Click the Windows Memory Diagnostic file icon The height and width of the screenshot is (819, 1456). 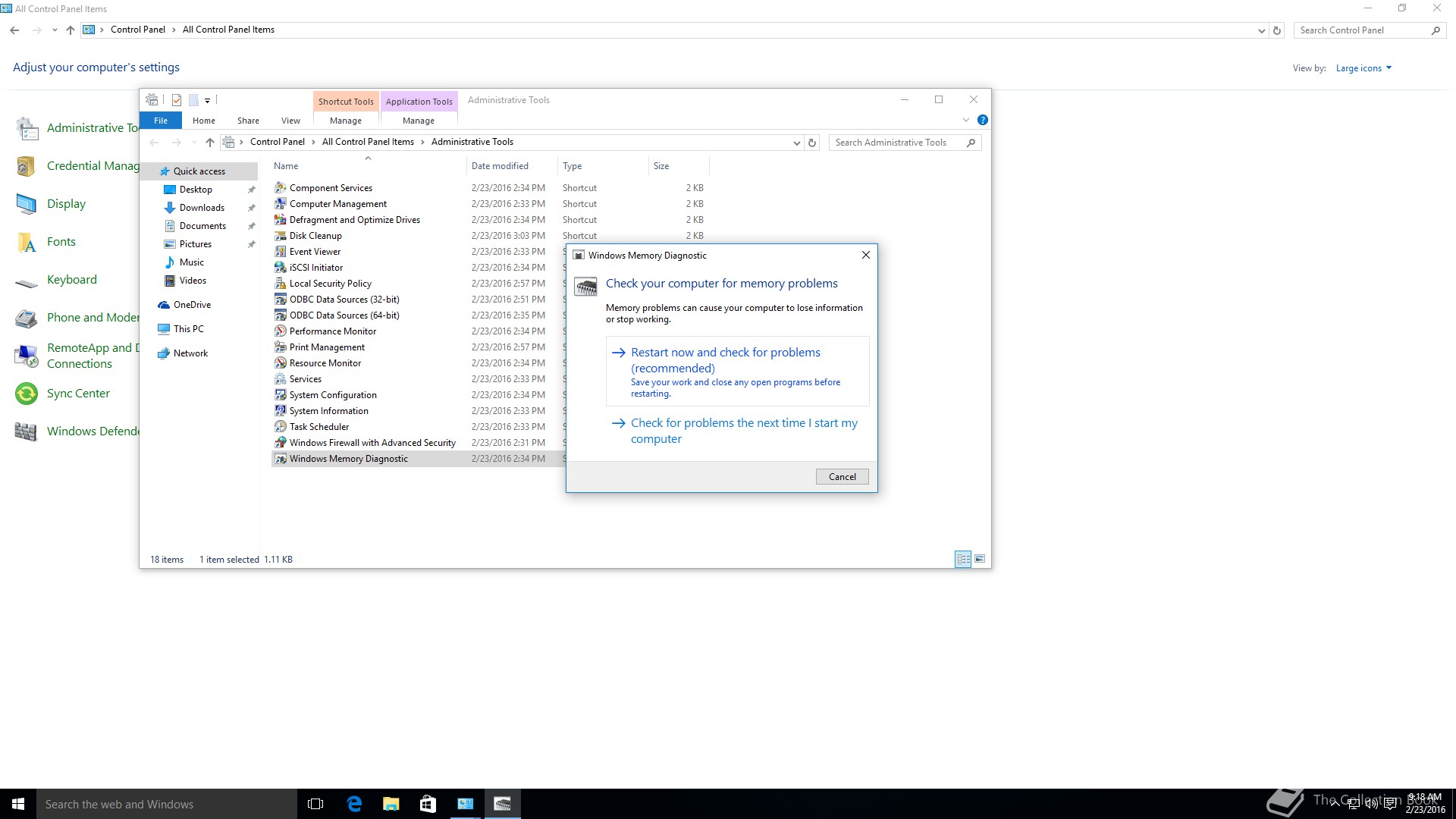281,458
